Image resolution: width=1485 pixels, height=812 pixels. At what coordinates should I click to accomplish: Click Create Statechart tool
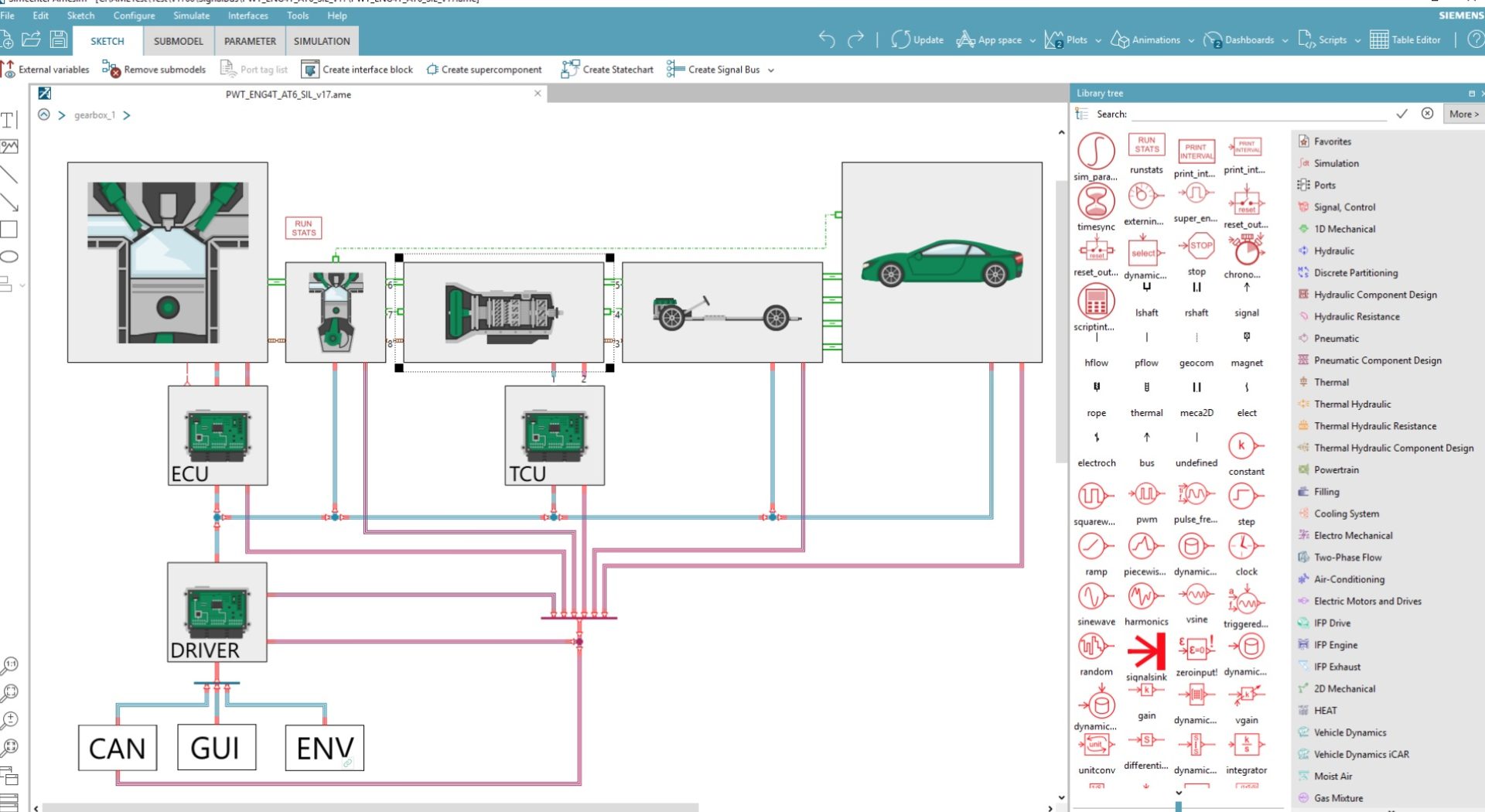pos(607,70)
